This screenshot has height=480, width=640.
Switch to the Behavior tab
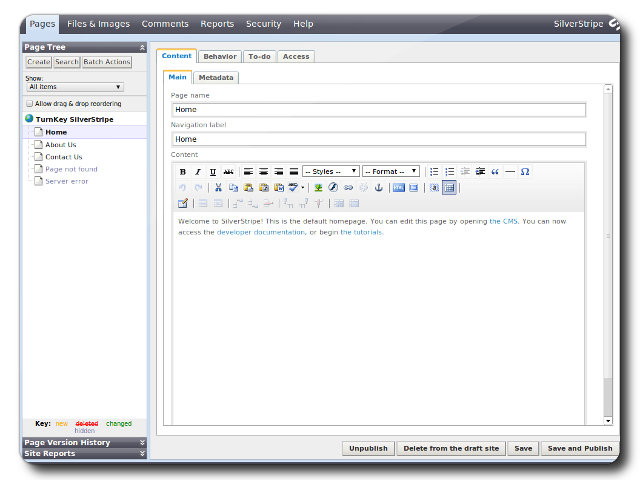[220, 56]
